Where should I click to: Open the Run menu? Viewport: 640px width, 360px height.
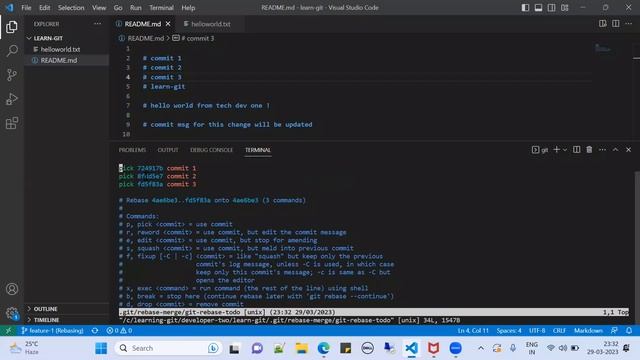[x=136, y=7]
